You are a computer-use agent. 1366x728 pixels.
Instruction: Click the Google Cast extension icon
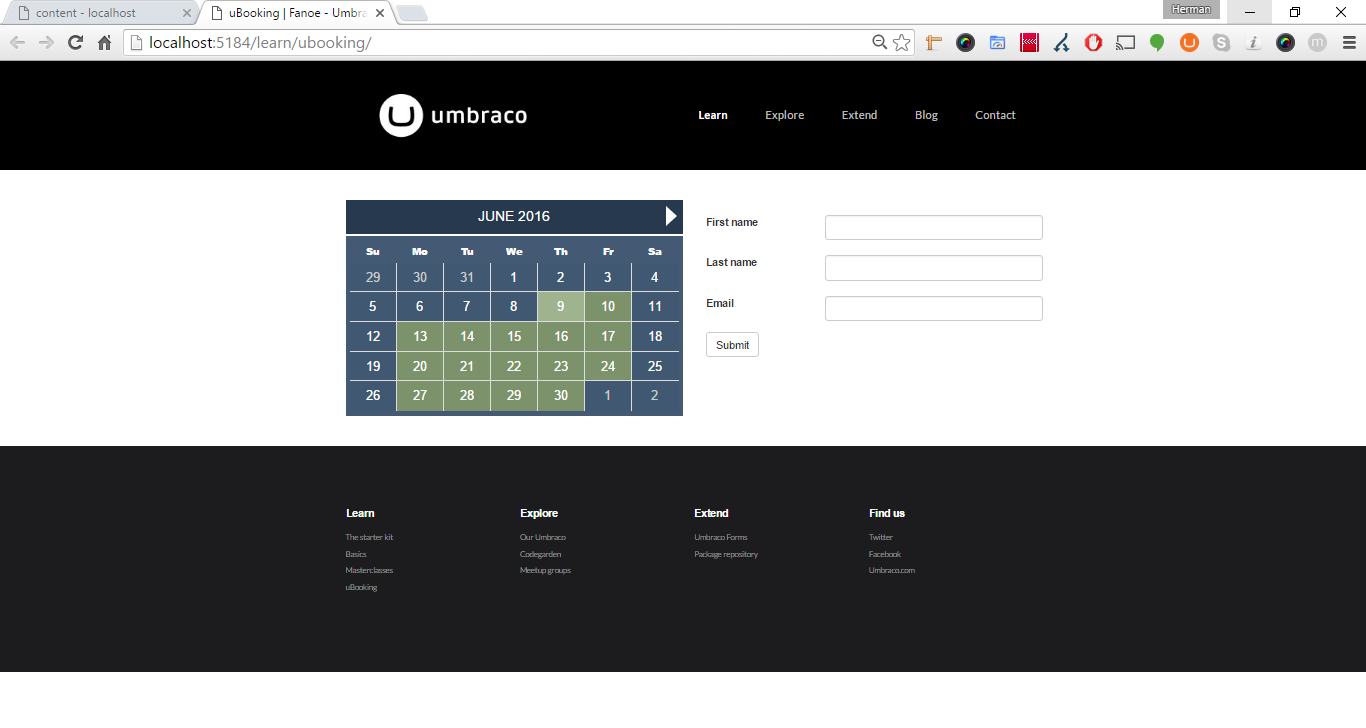pyautogui.click(x=1125, y=42)
